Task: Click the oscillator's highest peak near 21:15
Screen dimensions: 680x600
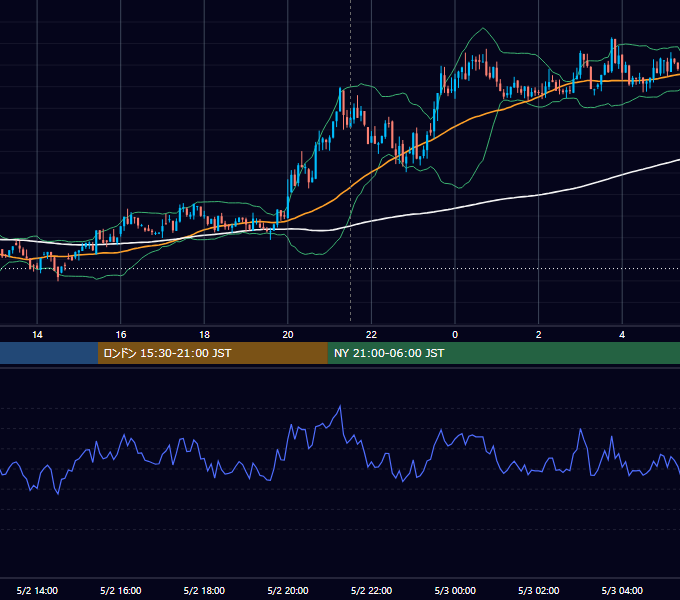Action: click(x=340, y=406)
